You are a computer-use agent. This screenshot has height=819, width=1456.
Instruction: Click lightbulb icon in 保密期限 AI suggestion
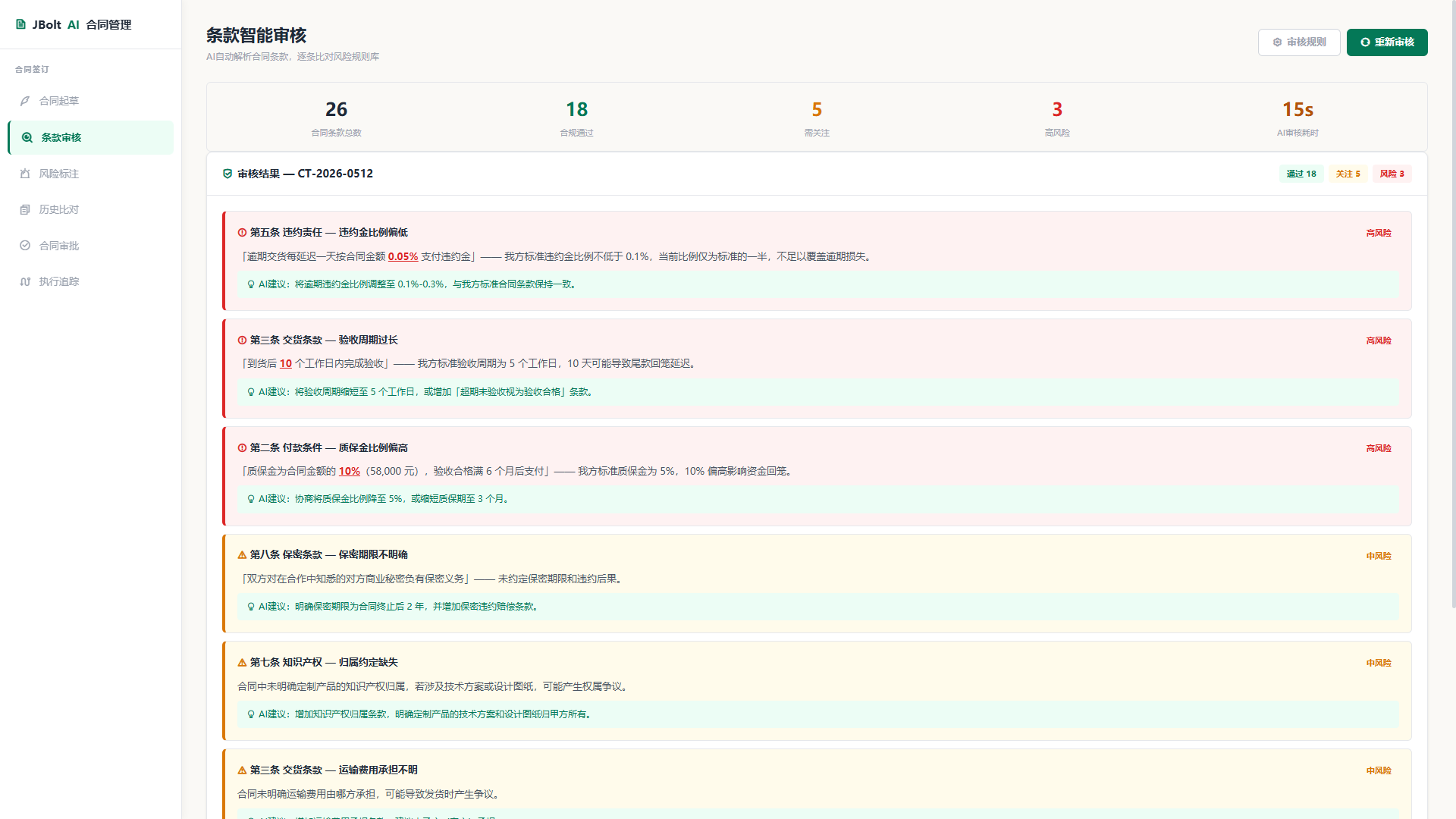251,607
